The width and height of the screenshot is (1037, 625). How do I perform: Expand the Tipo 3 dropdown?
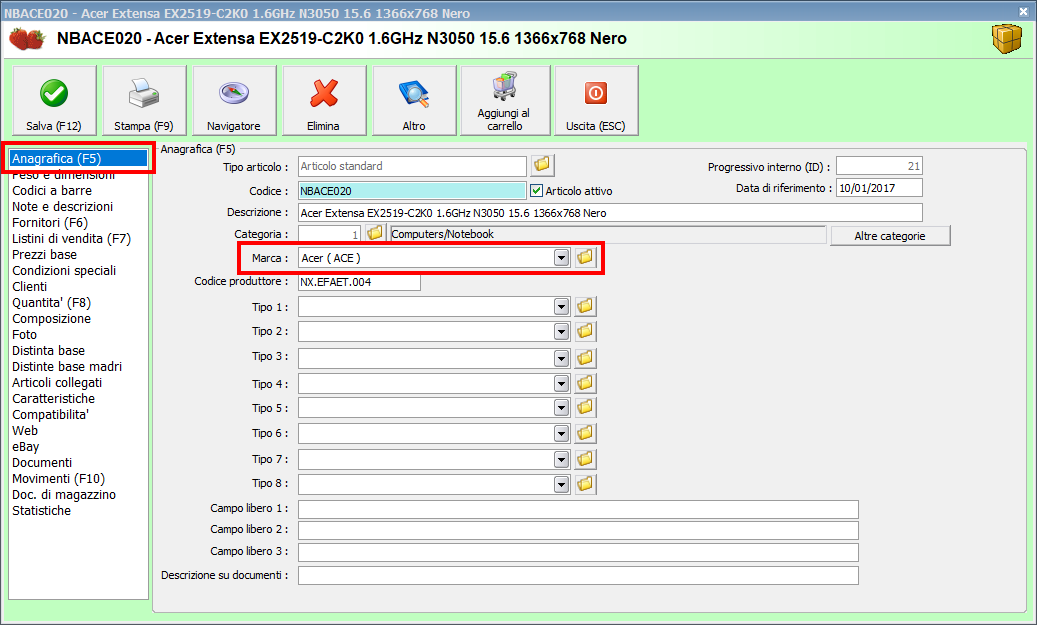[561, 358]
